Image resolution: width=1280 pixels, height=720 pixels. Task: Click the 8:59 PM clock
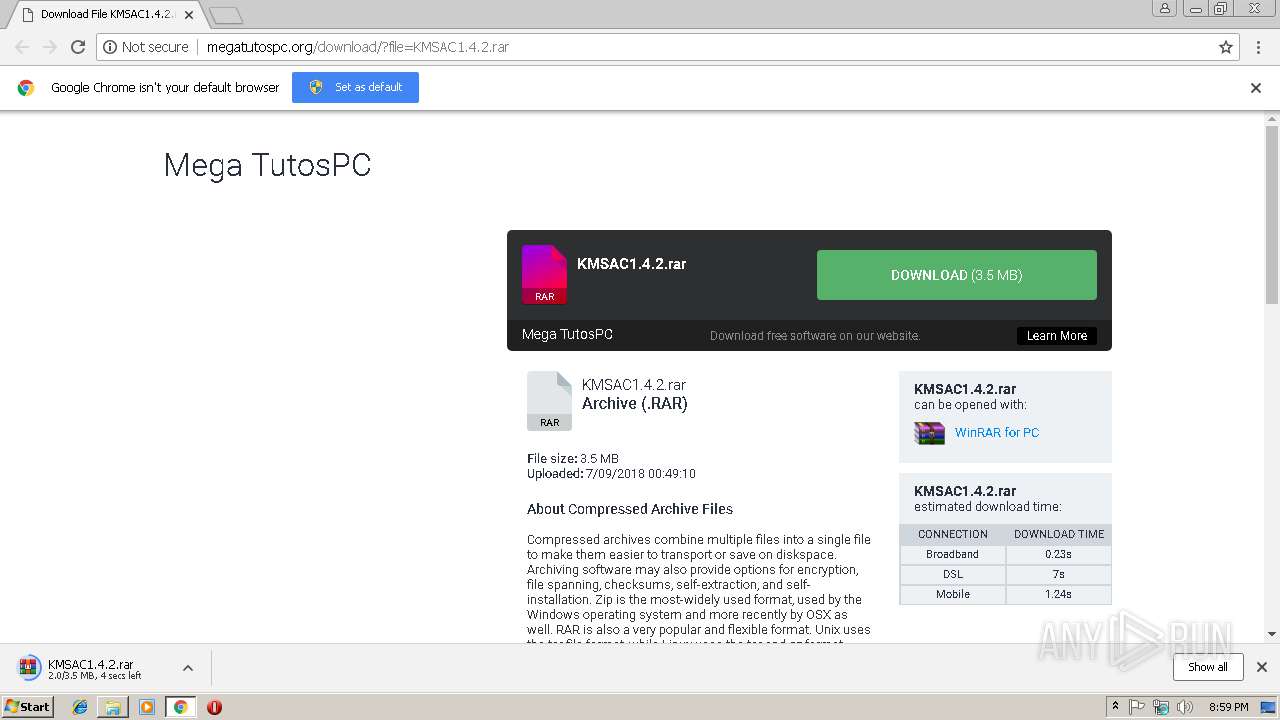click(1229, 707)
